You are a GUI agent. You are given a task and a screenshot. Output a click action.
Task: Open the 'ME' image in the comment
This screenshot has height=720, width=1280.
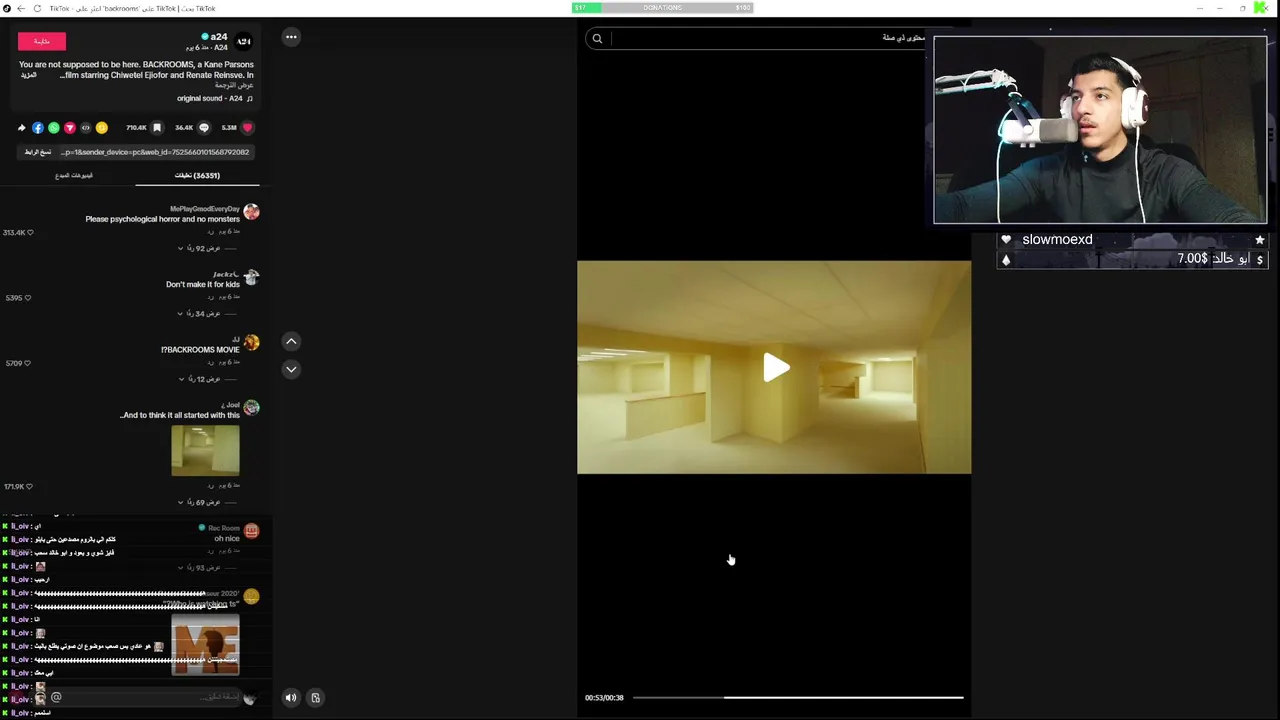(x=205, y=644)
